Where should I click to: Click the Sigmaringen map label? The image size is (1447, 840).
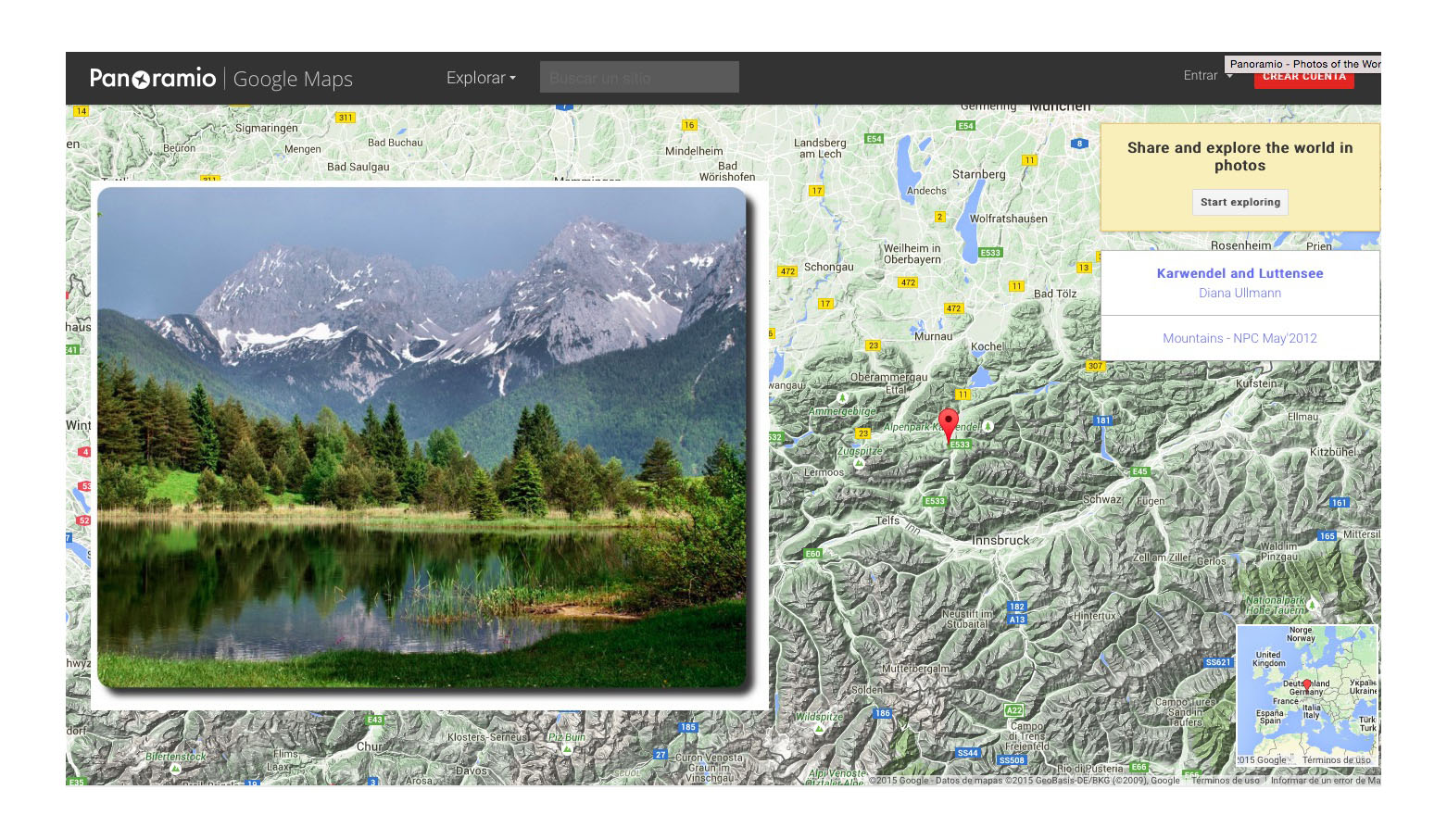267,128
